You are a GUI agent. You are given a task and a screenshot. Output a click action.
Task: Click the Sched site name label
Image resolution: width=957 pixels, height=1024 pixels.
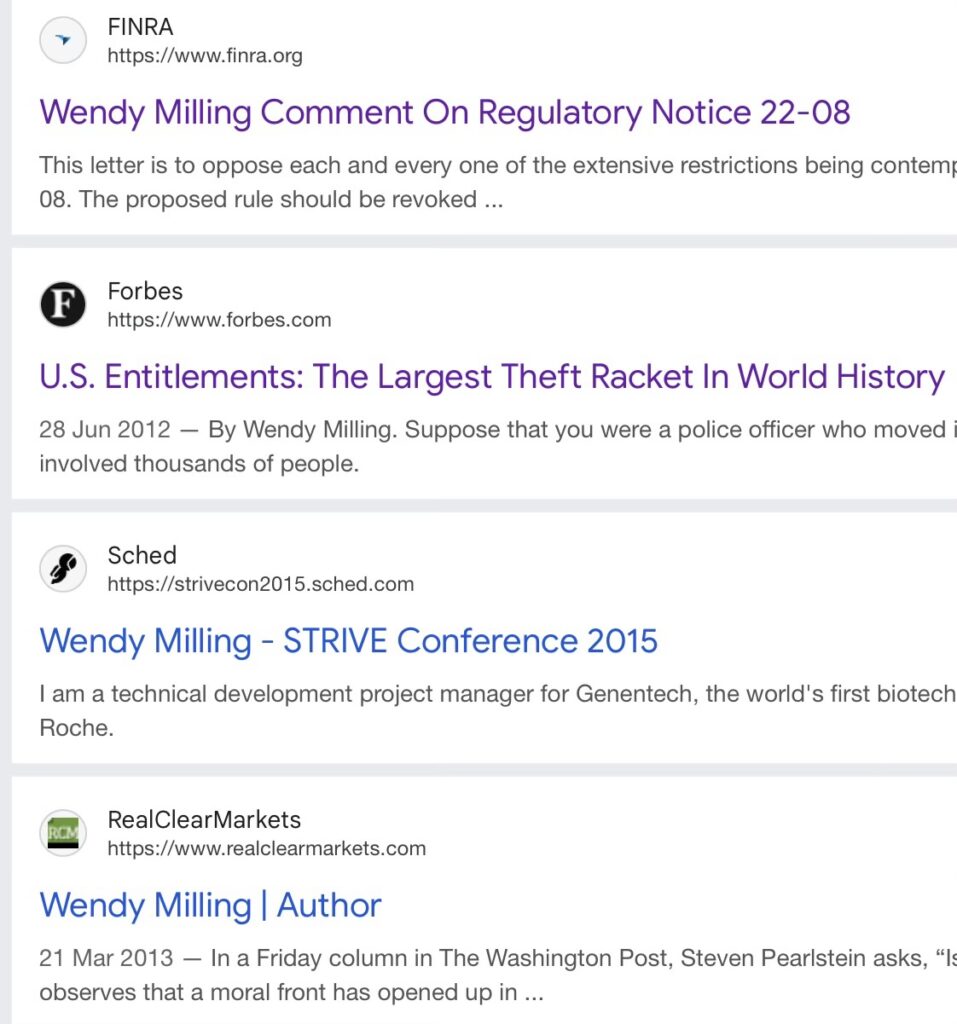click(141, 555)
